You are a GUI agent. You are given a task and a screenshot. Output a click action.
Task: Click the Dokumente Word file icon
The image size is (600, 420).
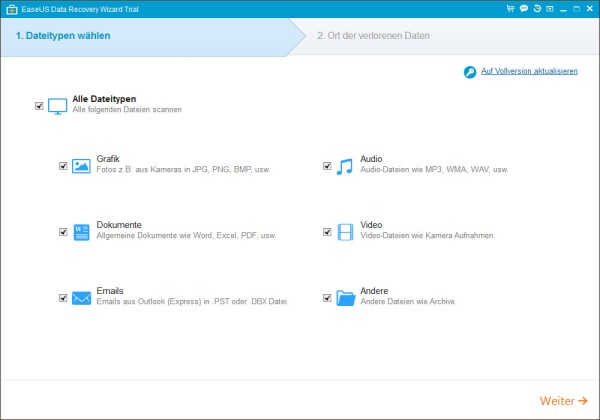pos(81,232)
